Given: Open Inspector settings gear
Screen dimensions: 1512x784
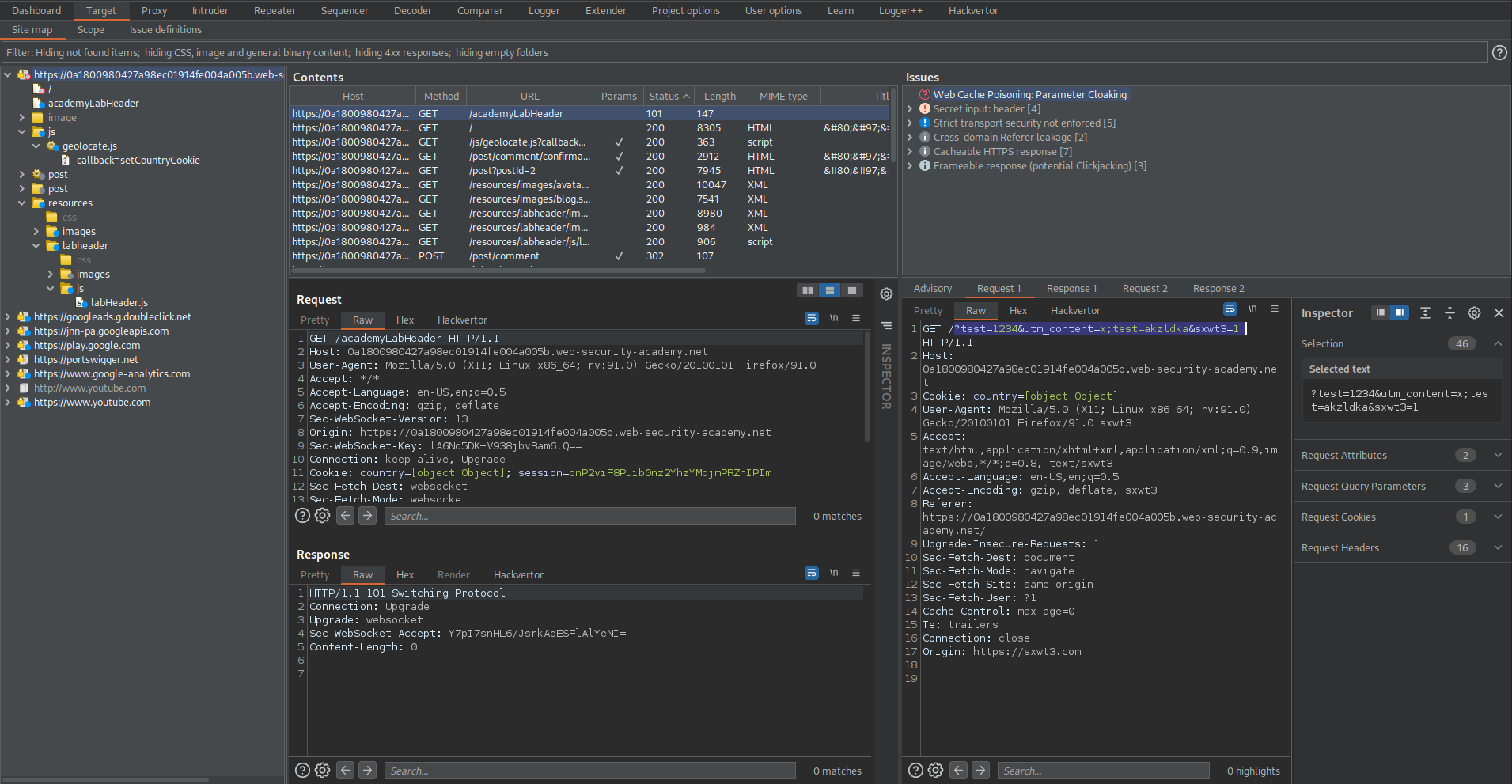Looking at the screenshot, I should click(x=1474, y=312).
